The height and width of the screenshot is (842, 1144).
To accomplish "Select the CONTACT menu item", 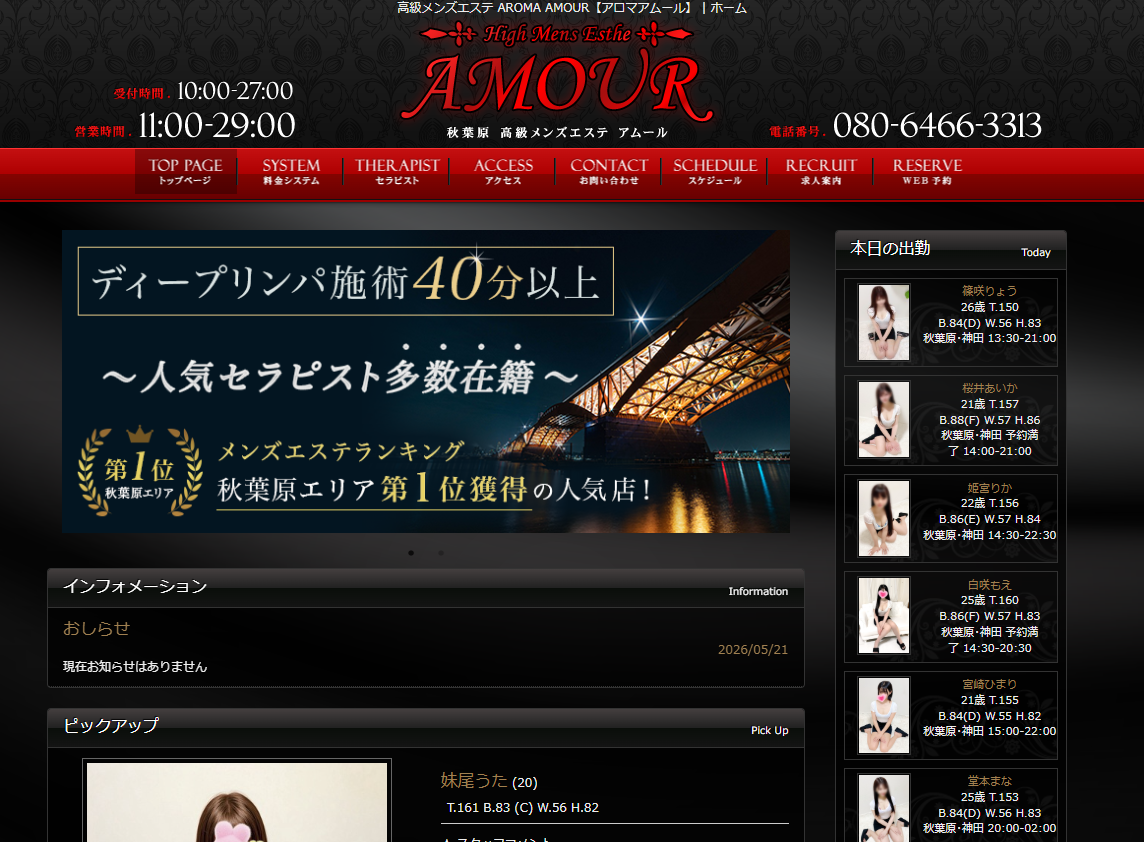I will tap(609, 171).
